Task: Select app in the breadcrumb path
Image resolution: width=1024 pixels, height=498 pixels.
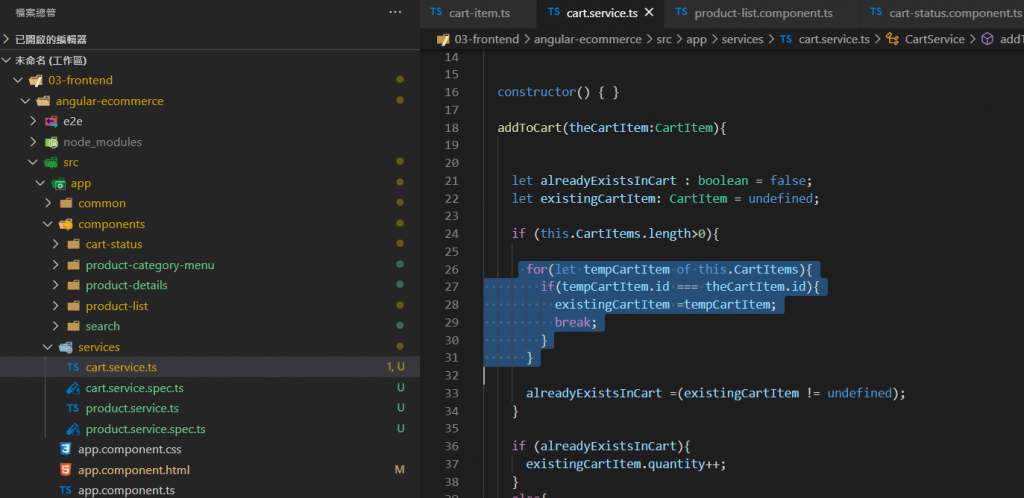Action: pos(697,39)
